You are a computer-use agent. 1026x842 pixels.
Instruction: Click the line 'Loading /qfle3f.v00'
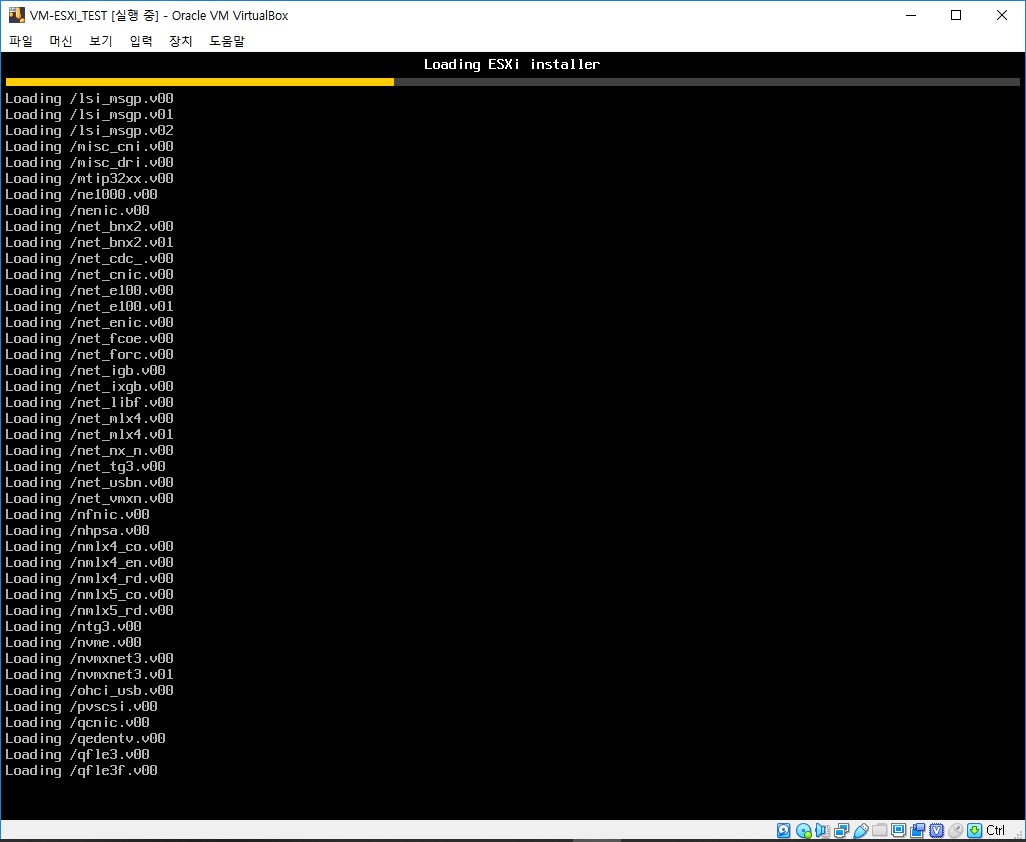tap(81, 771)
